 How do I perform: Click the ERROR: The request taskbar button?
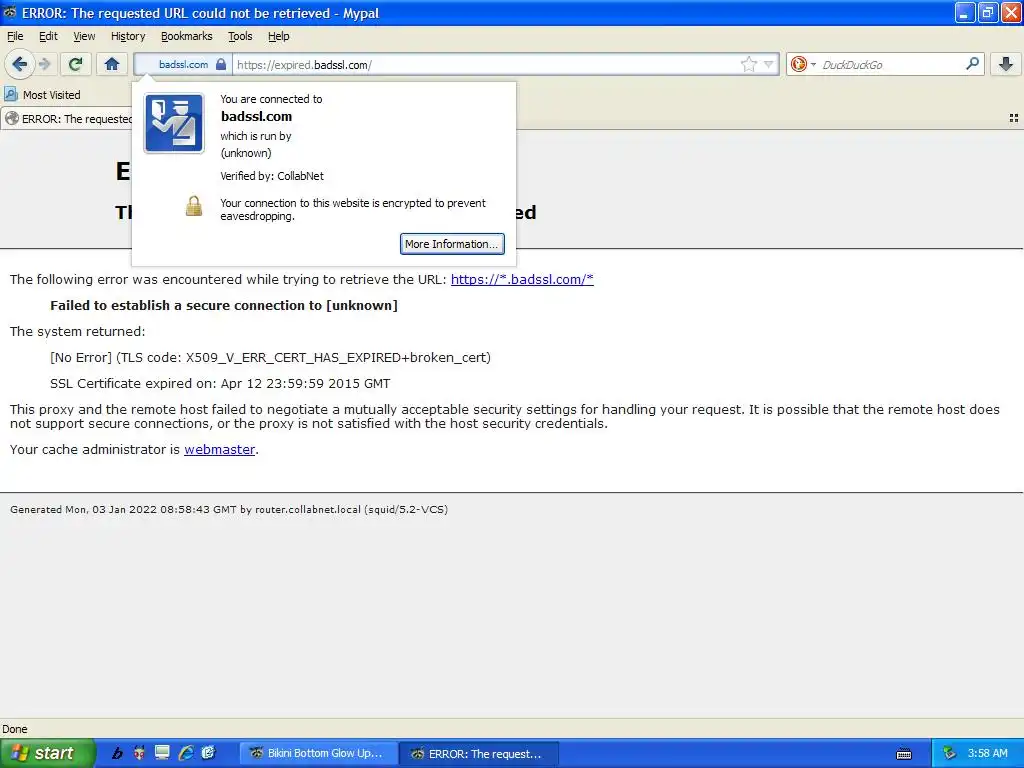[479, 754]
